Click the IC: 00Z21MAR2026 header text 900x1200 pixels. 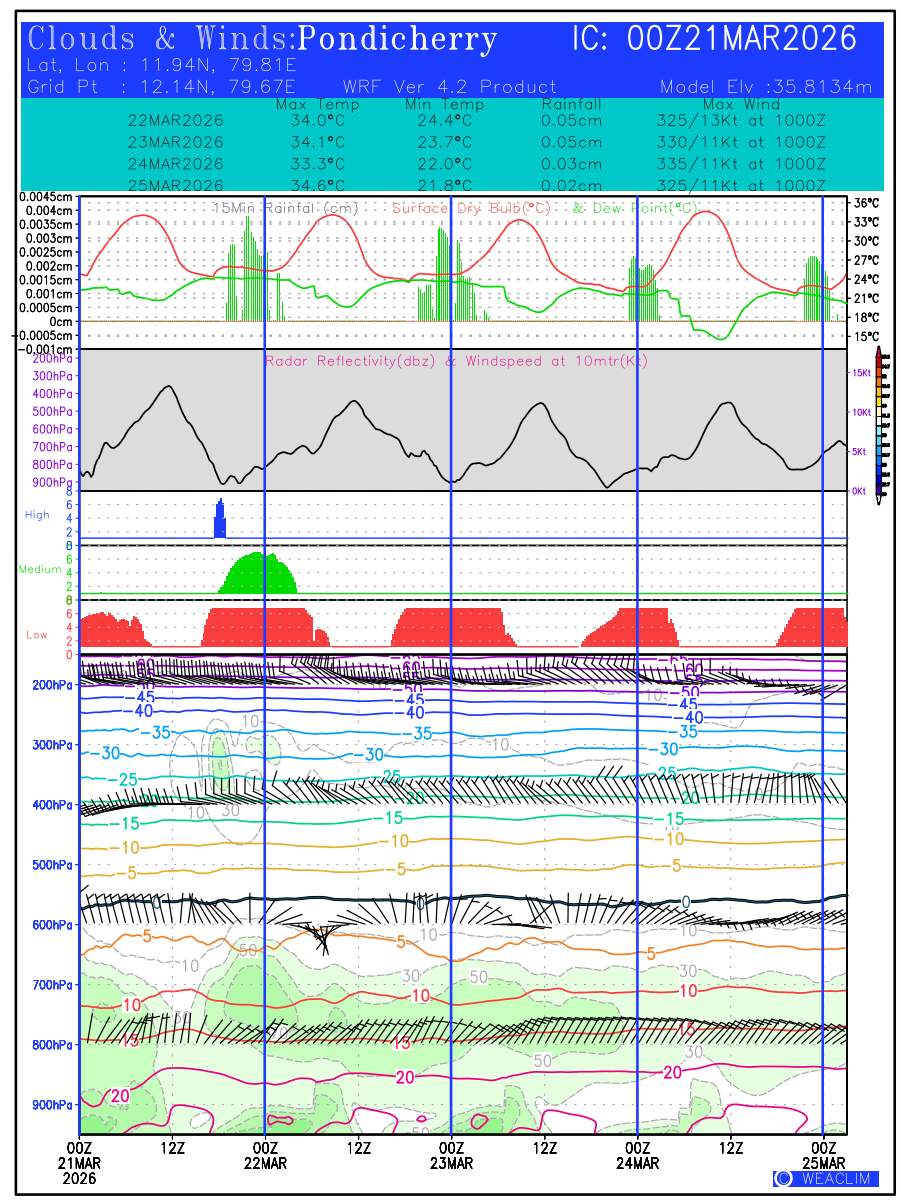[714, 39]
